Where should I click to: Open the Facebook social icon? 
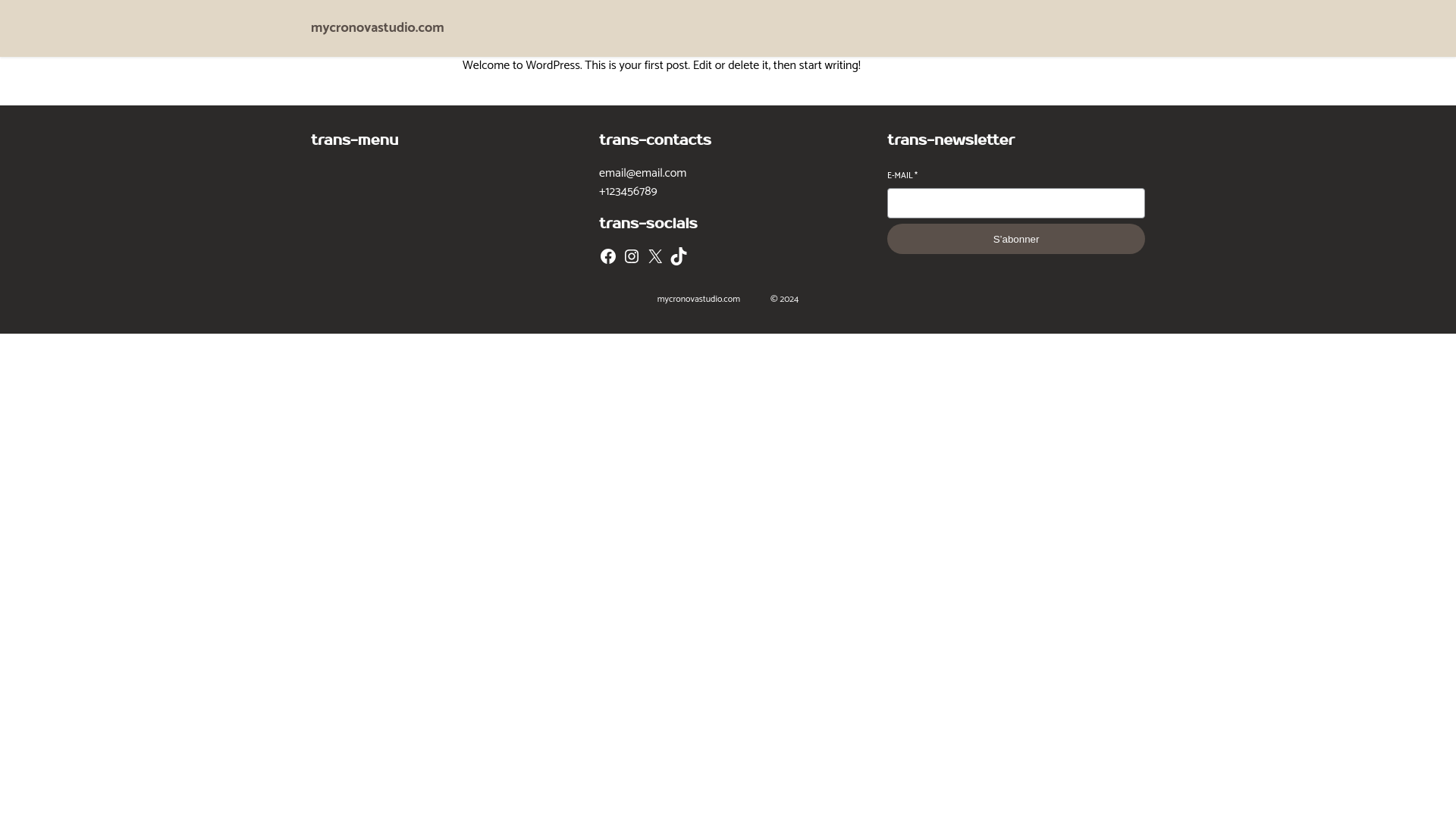click(x=608, y=256)
